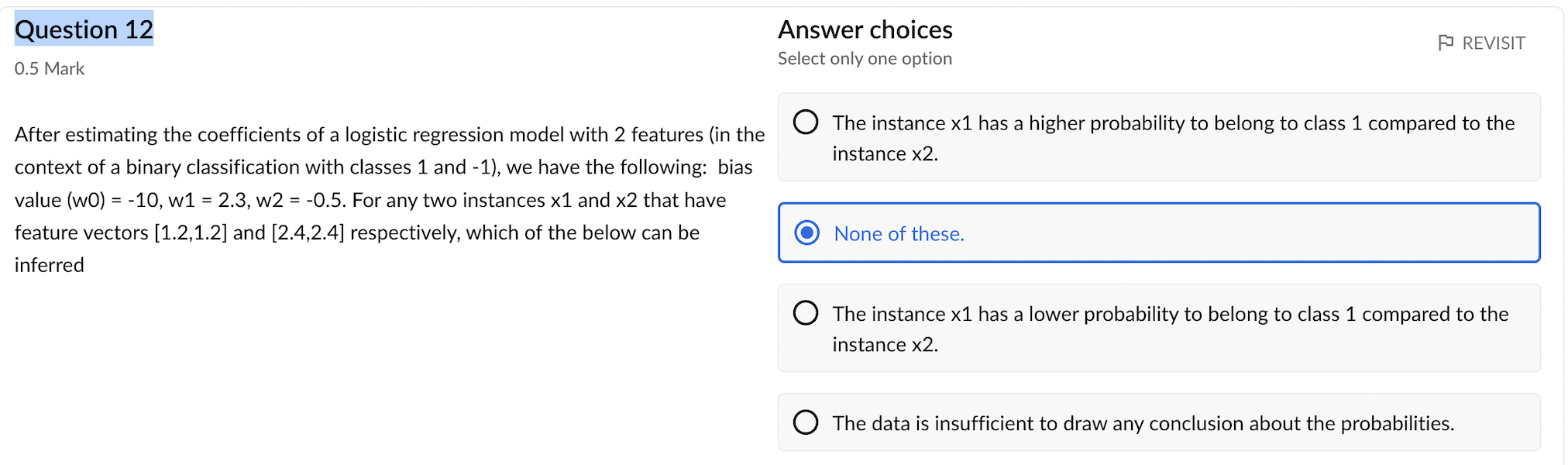
Task: Click the insufficient data answer card
Action: (1157, 422)
